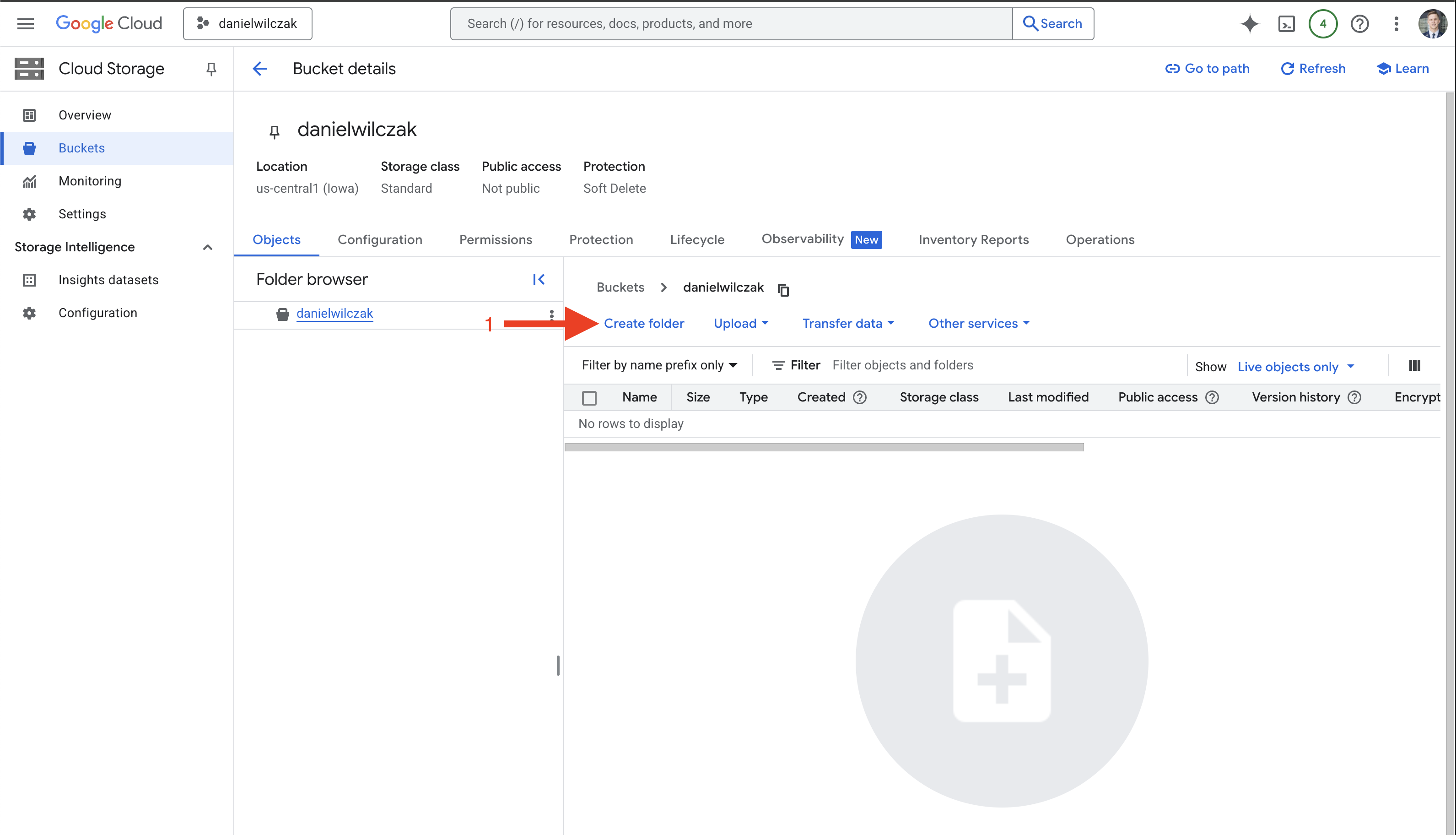Open the top bar three-dot settings menu
This screenshot has height=835, width=1456.
point(1397,23)
